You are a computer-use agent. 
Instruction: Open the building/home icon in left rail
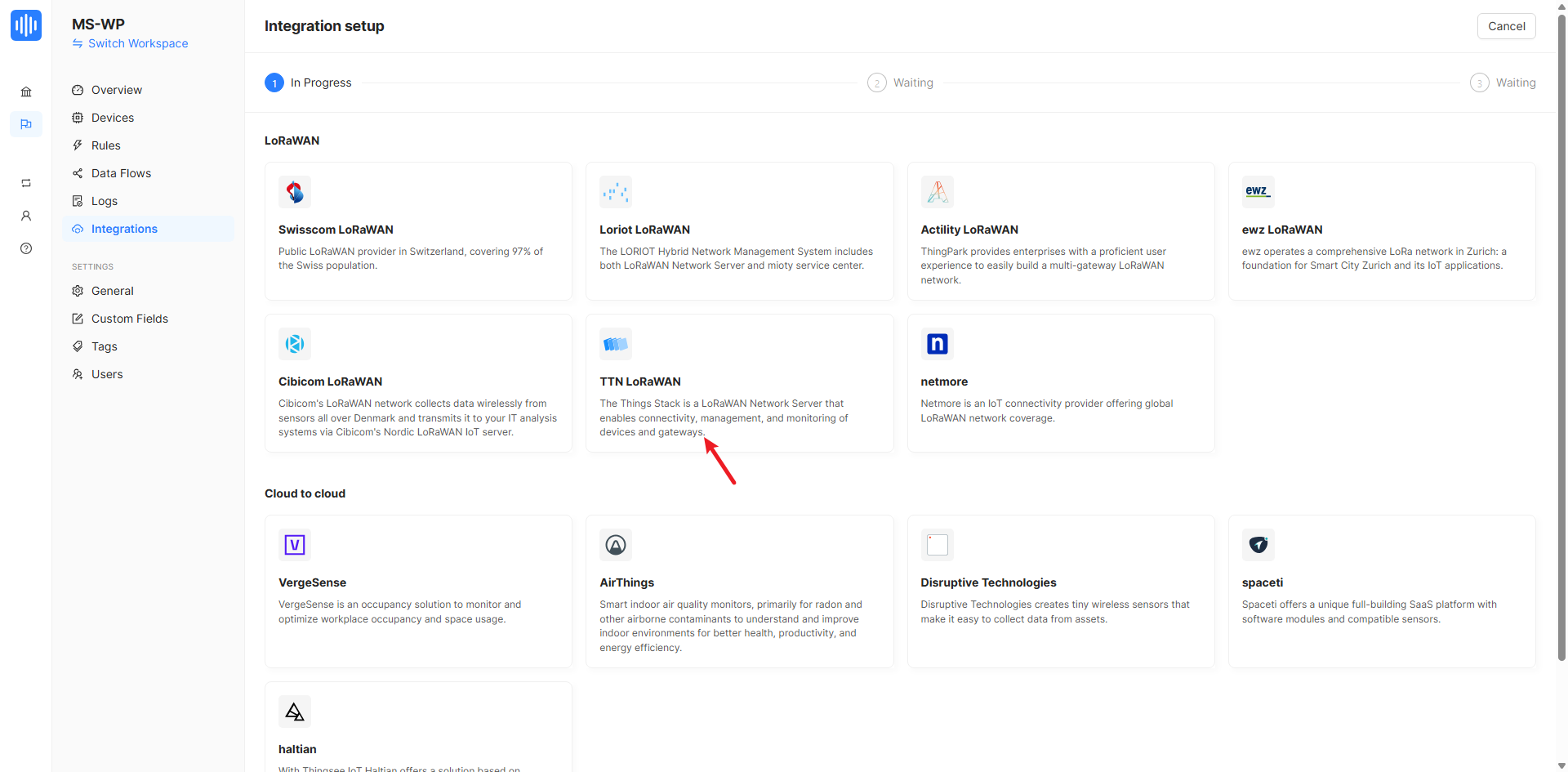click(x=26, y=91)
